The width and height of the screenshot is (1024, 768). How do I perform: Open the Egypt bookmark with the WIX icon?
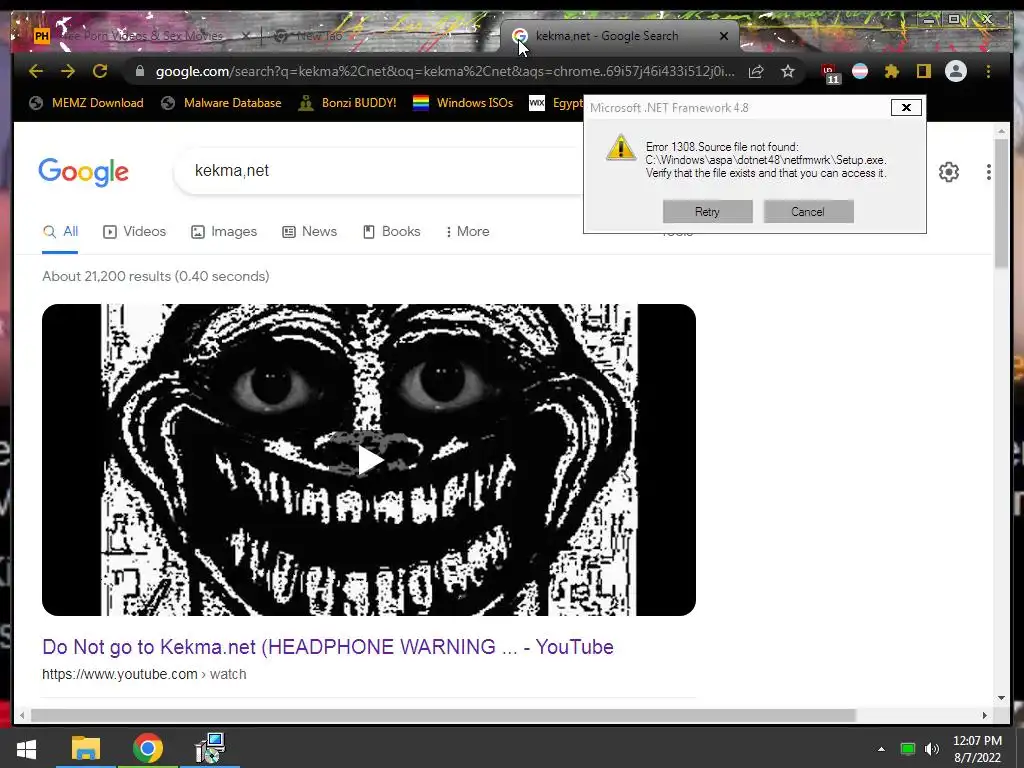pyautogui.click(x=556, y=103)
